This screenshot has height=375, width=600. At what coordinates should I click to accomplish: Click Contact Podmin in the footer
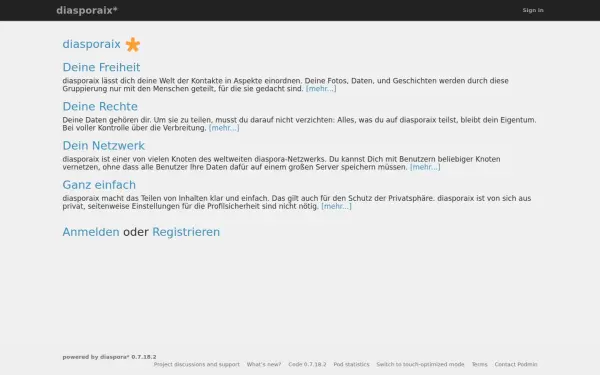pyautogui.click(x=516, y=364)
